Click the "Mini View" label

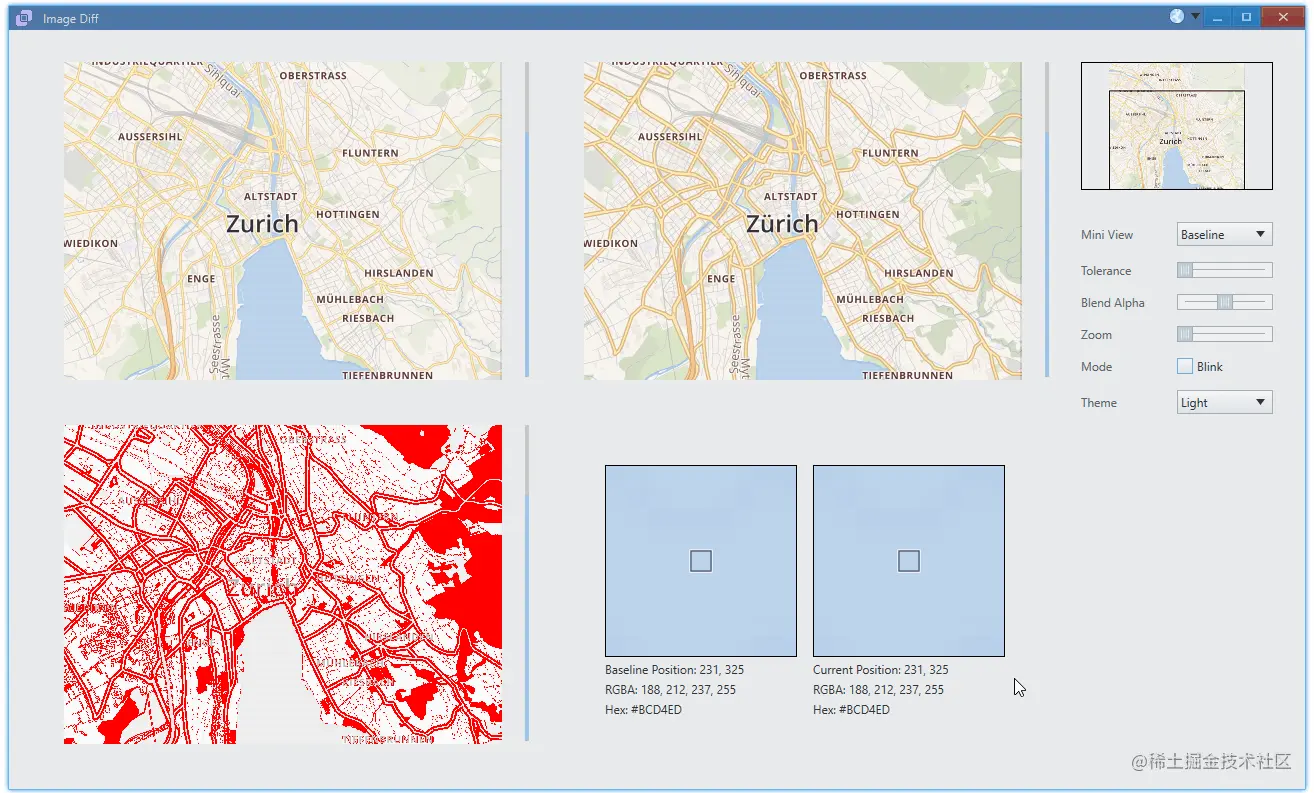click(x=1107, y=235)
